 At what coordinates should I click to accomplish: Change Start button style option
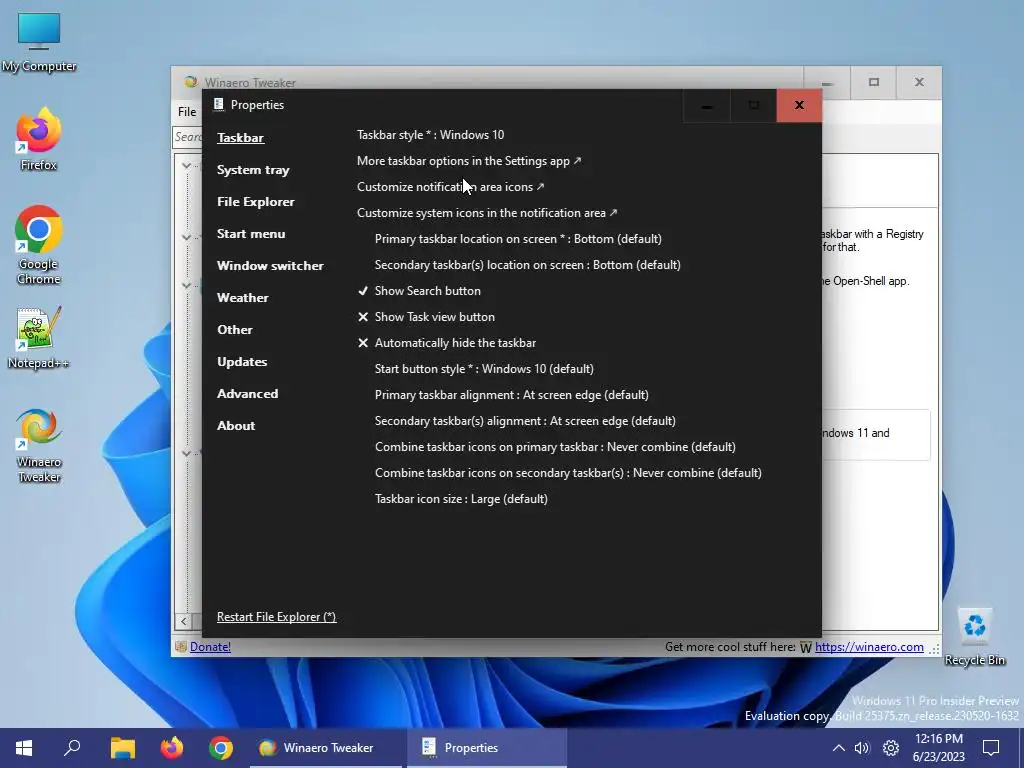484,369
